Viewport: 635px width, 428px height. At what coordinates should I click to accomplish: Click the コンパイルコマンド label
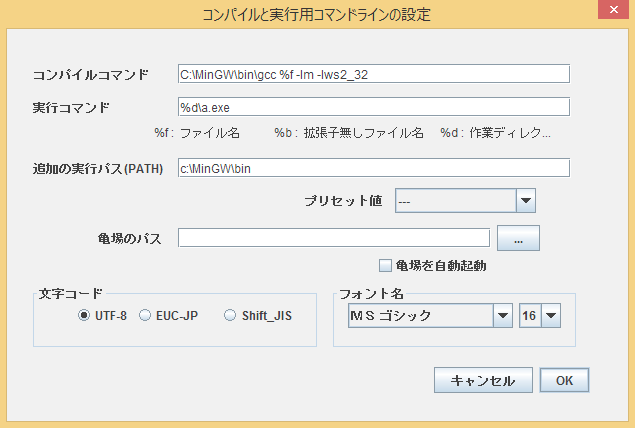click(91, 75)
